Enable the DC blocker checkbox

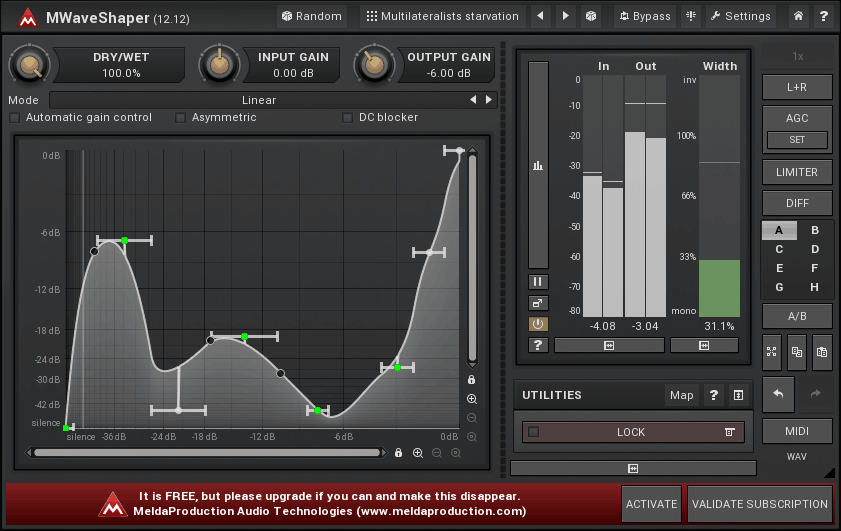click(x=348, y=118)
